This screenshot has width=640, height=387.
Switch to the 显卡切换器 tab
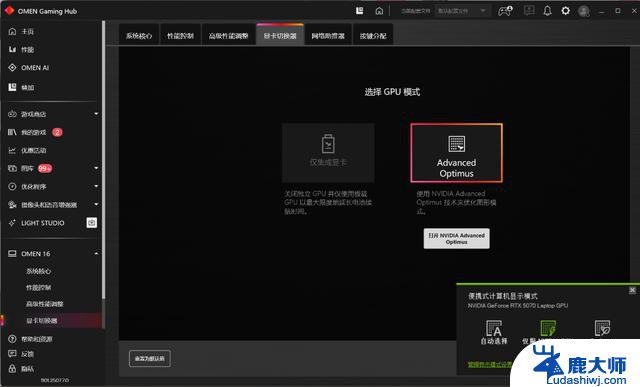coord(280,36)
